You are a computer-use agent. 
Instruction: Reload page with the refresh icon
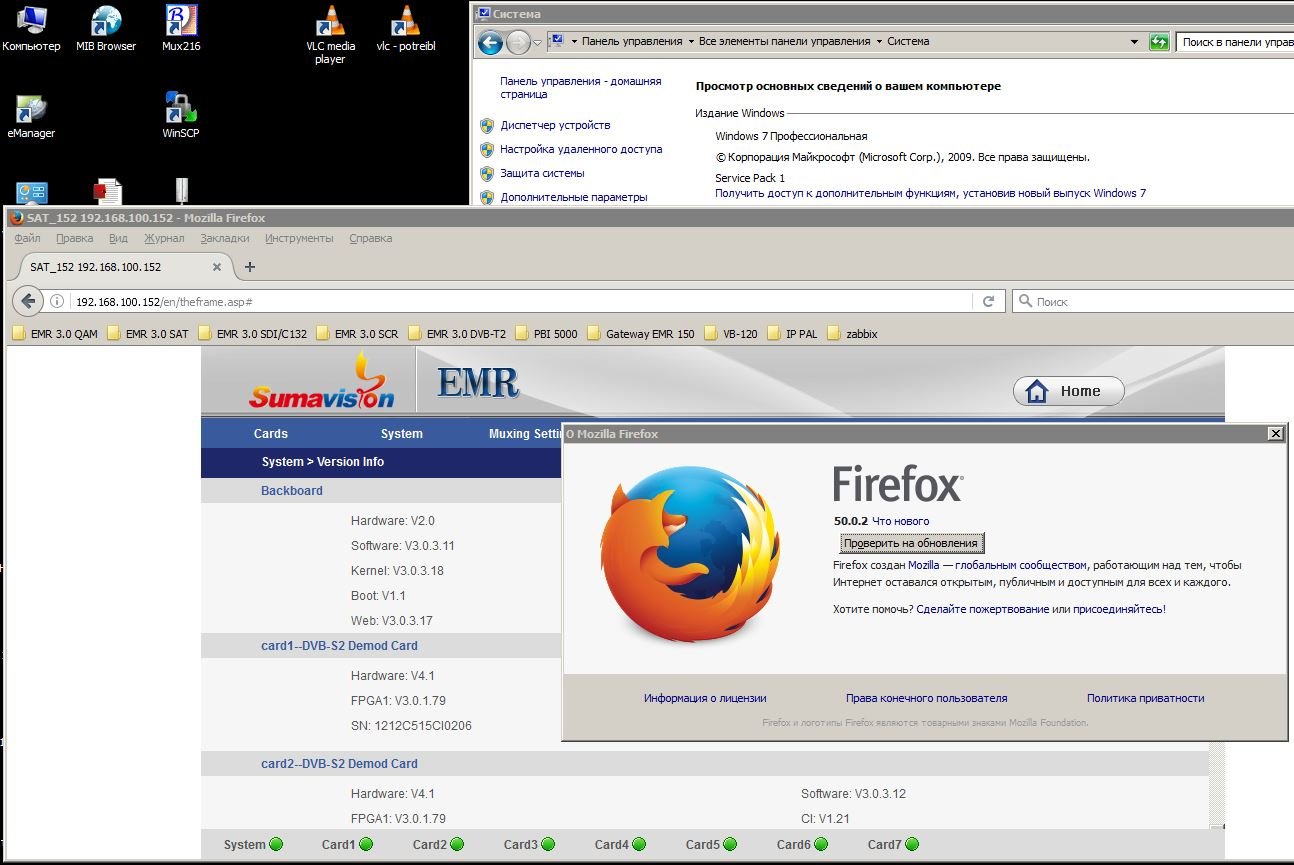click(x=988, y=301)
